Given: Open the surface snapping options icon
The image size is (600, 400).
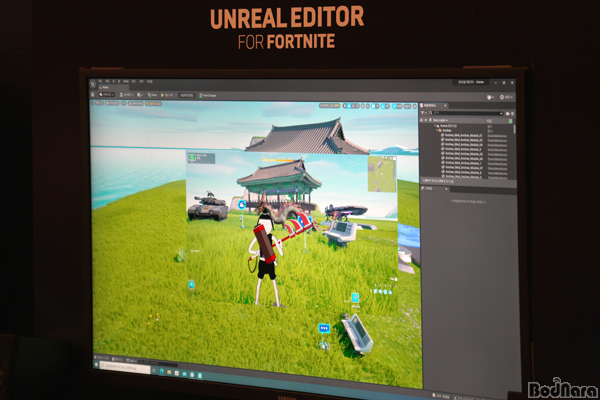Looking at the screenshot, I should pyautogui.click(x=368, y=106).
